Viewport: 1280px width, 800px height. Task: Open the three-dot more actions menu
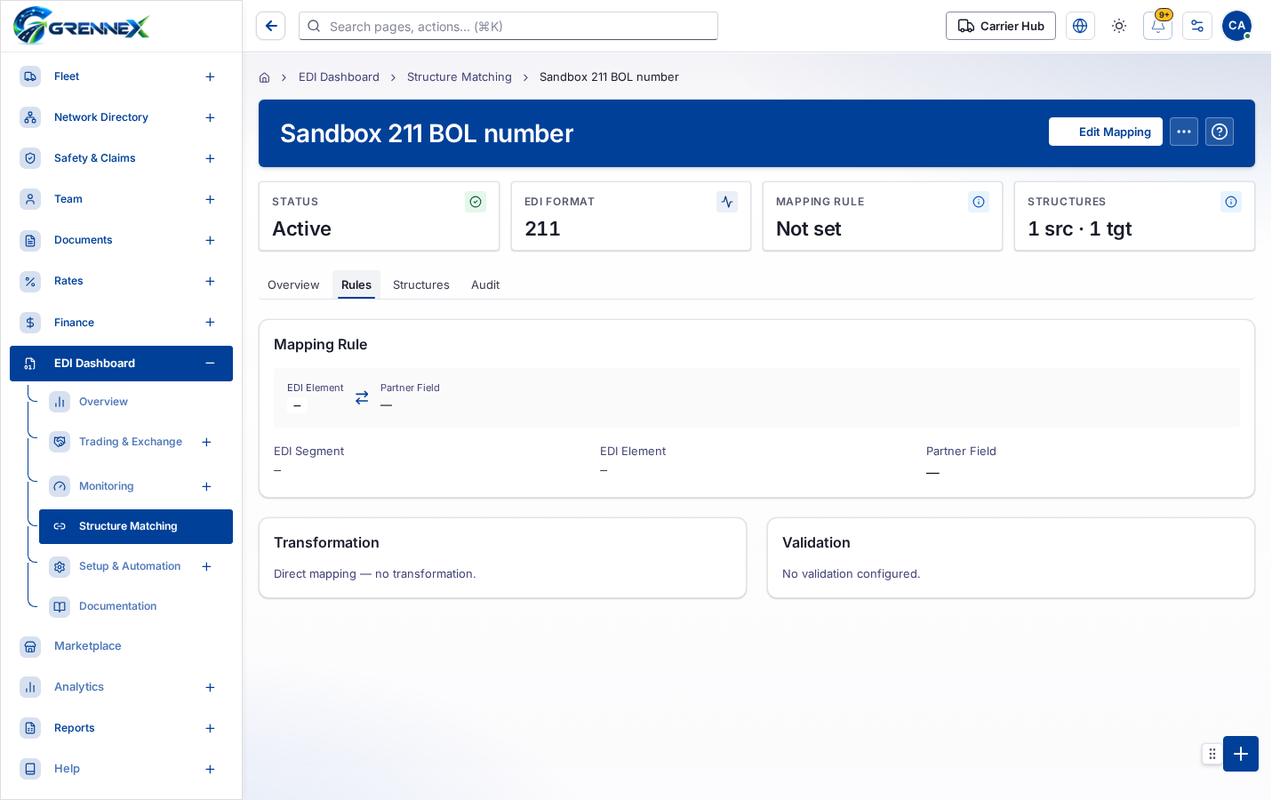1184,132
